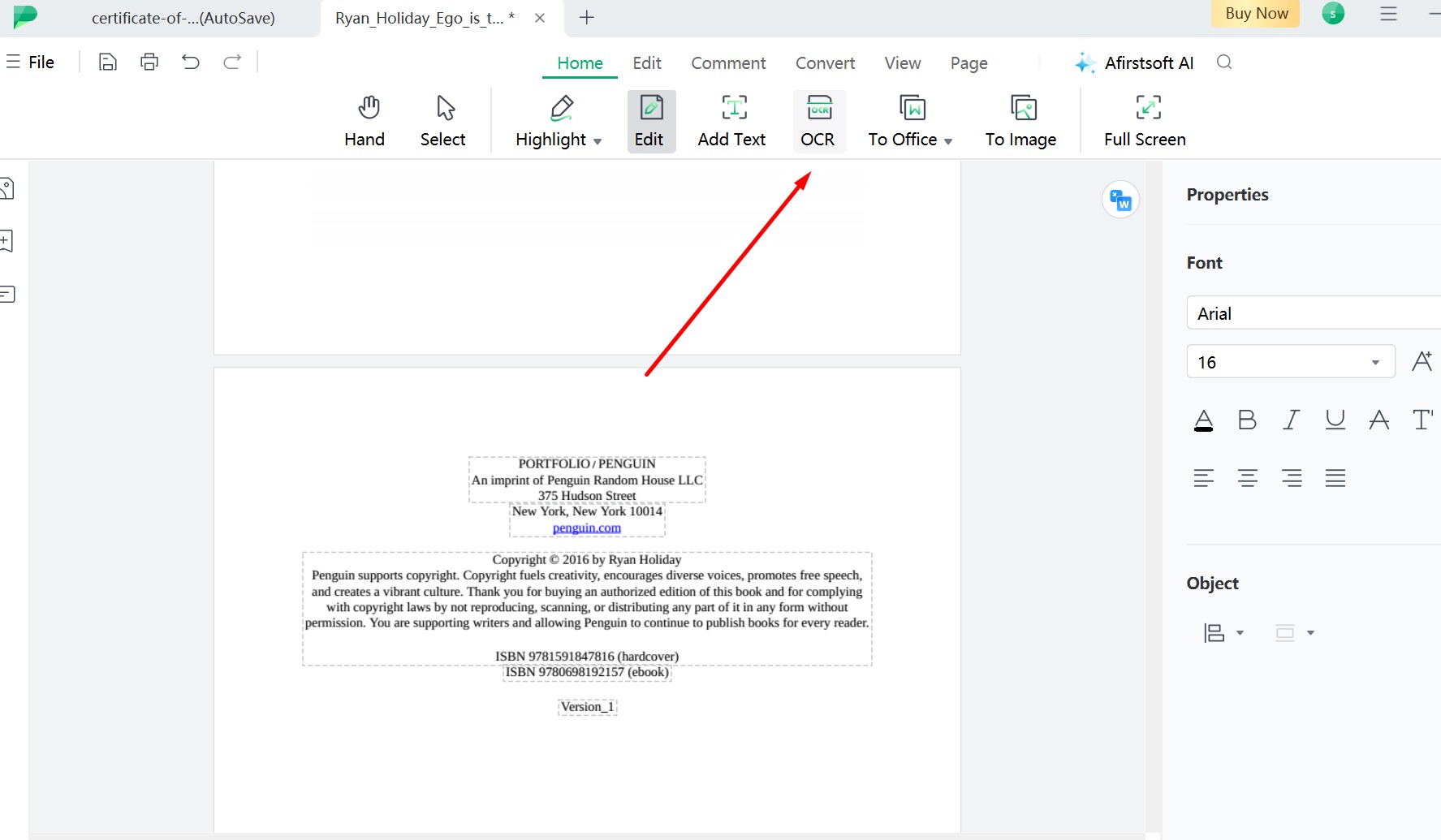Screen dimensions: 1441x840
Task: Align text right
Action: (1292, 478)
